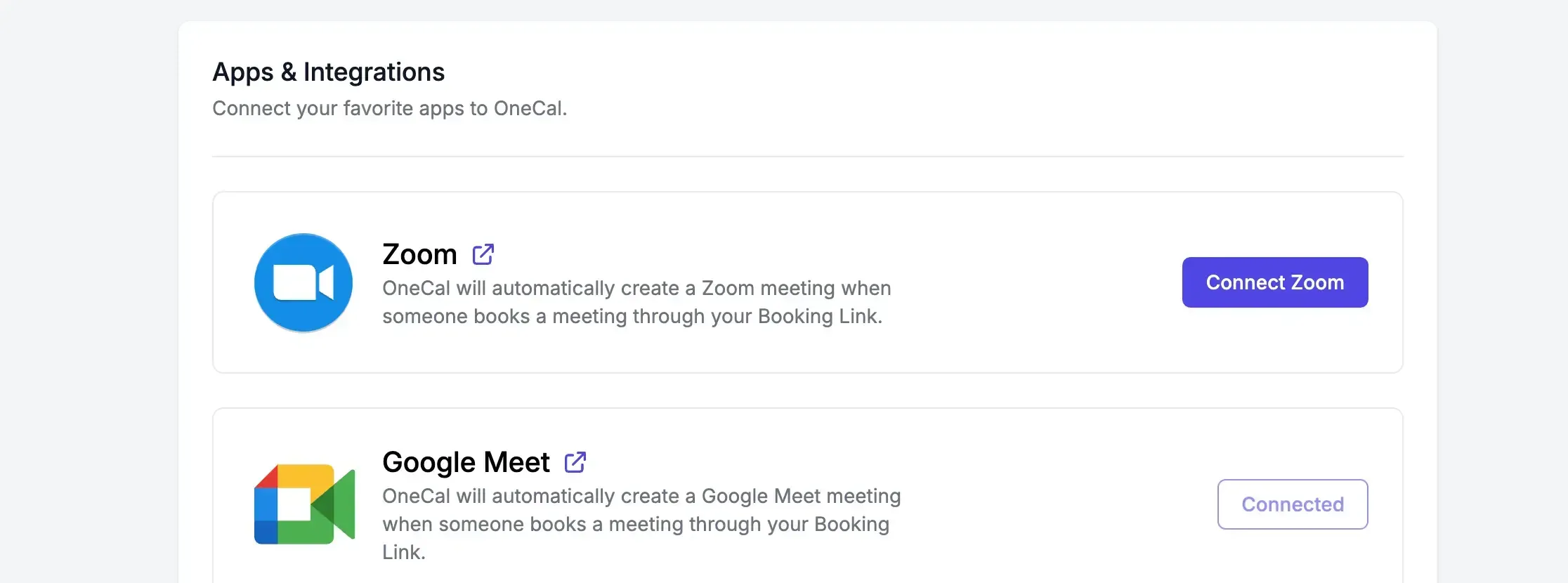Click the Zoom camera logo icon
1568x583 pixels.
[x=303, y=282]
